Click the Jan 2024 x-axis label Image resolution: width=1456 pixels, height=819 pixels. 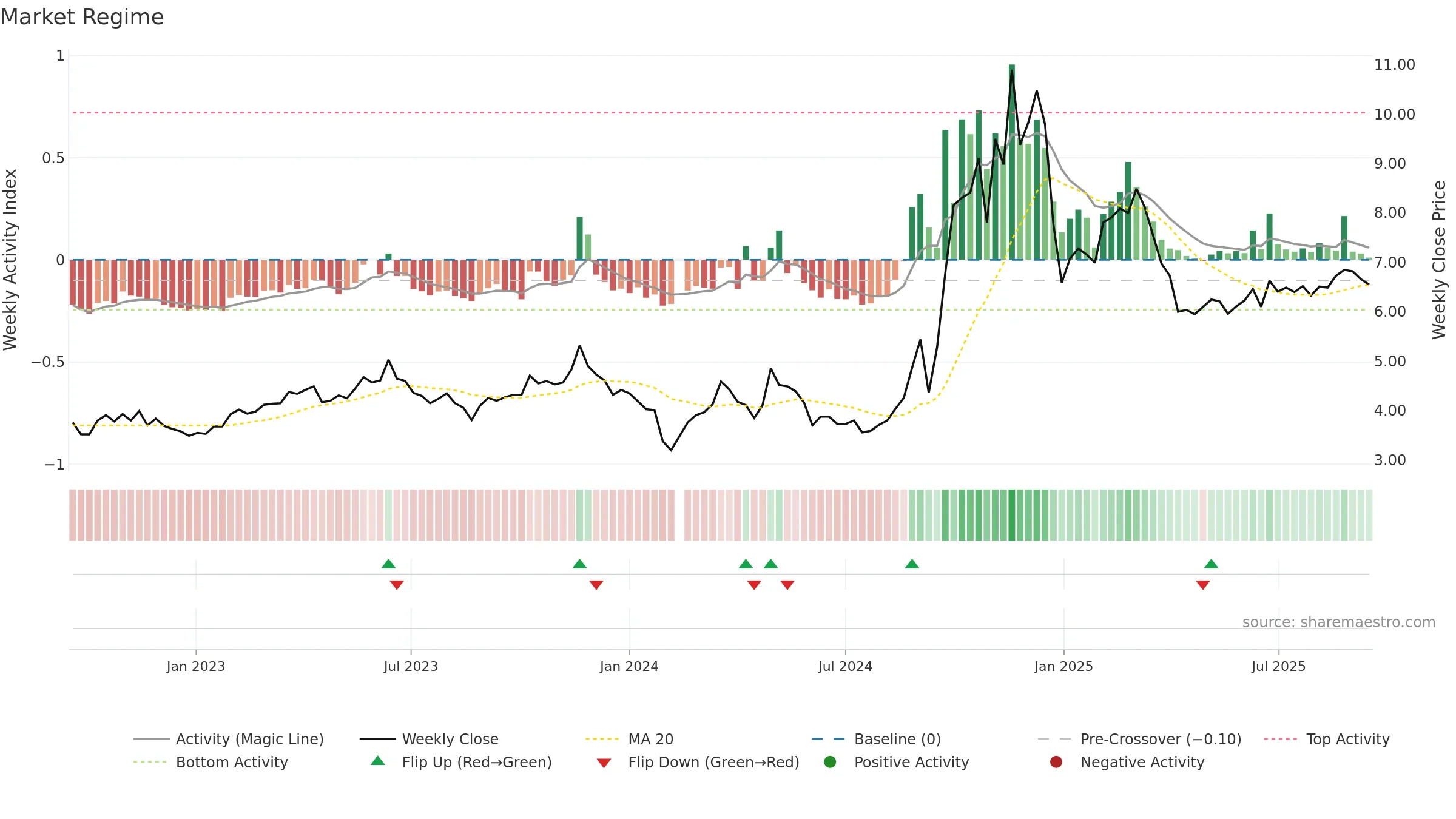point(629,666)
